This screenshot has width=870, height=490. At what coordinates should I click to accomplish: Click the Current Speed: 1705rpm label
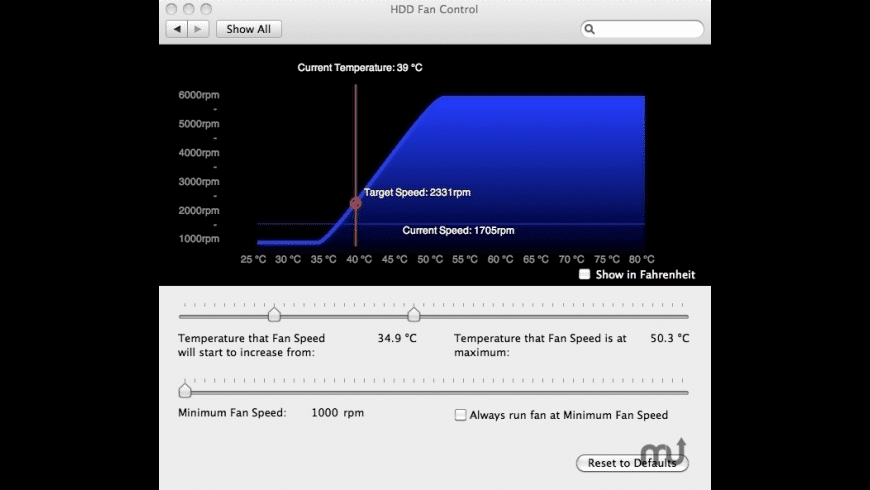tap(458, 230)
